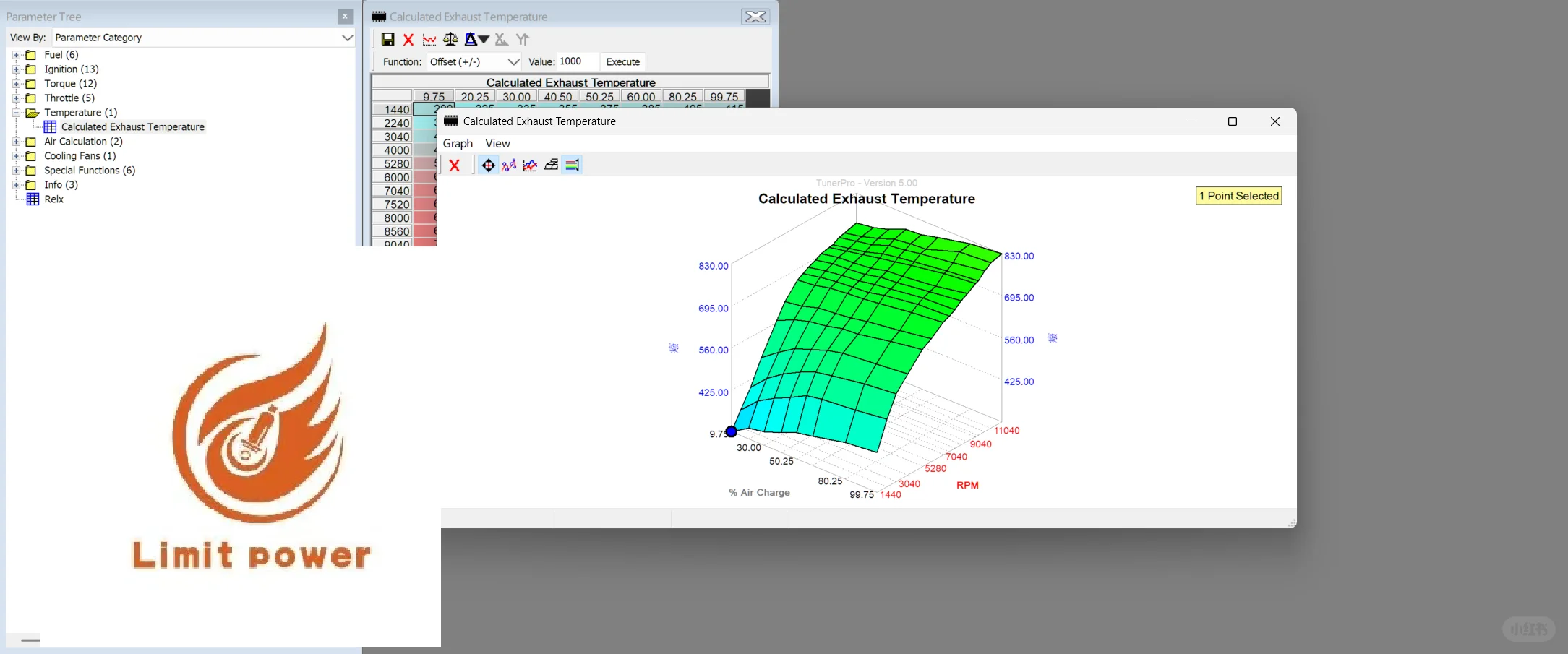
Task: Select the Air Calculation (2) folder label
Action: click(x=83, y=142)
